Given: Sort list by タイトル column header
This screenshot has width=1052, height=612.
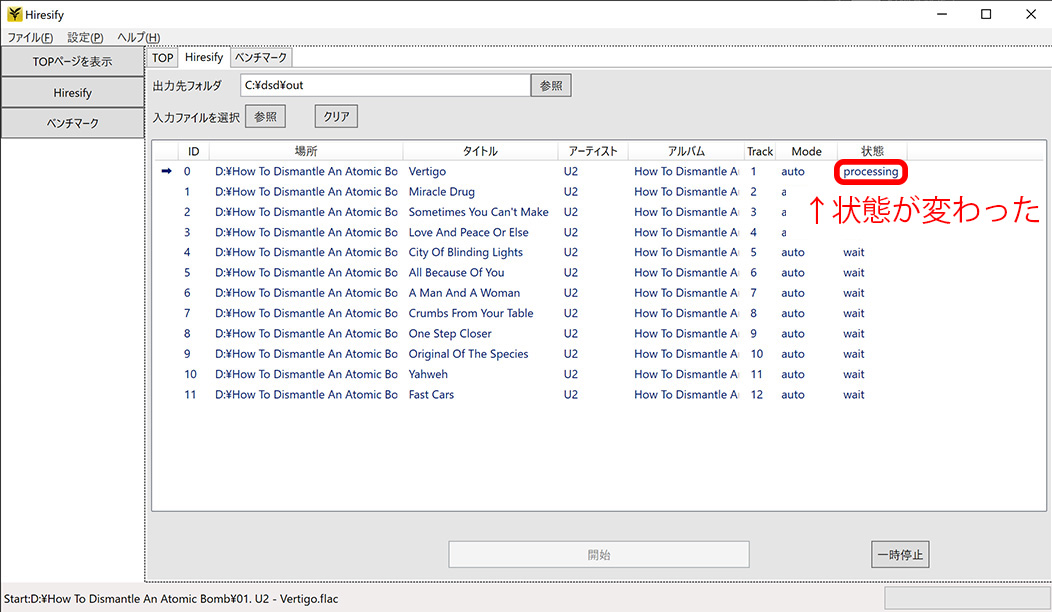Looking at the screenshot, I should coord(480,151).
